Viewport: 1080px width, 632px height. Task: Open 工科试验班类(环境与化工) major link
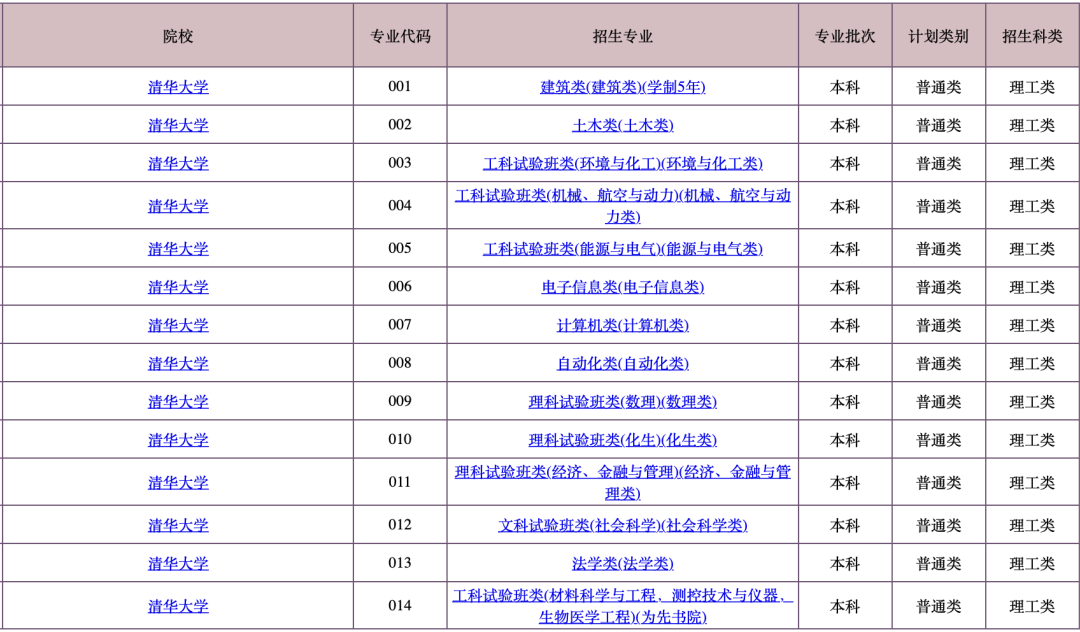click(622, 163)
